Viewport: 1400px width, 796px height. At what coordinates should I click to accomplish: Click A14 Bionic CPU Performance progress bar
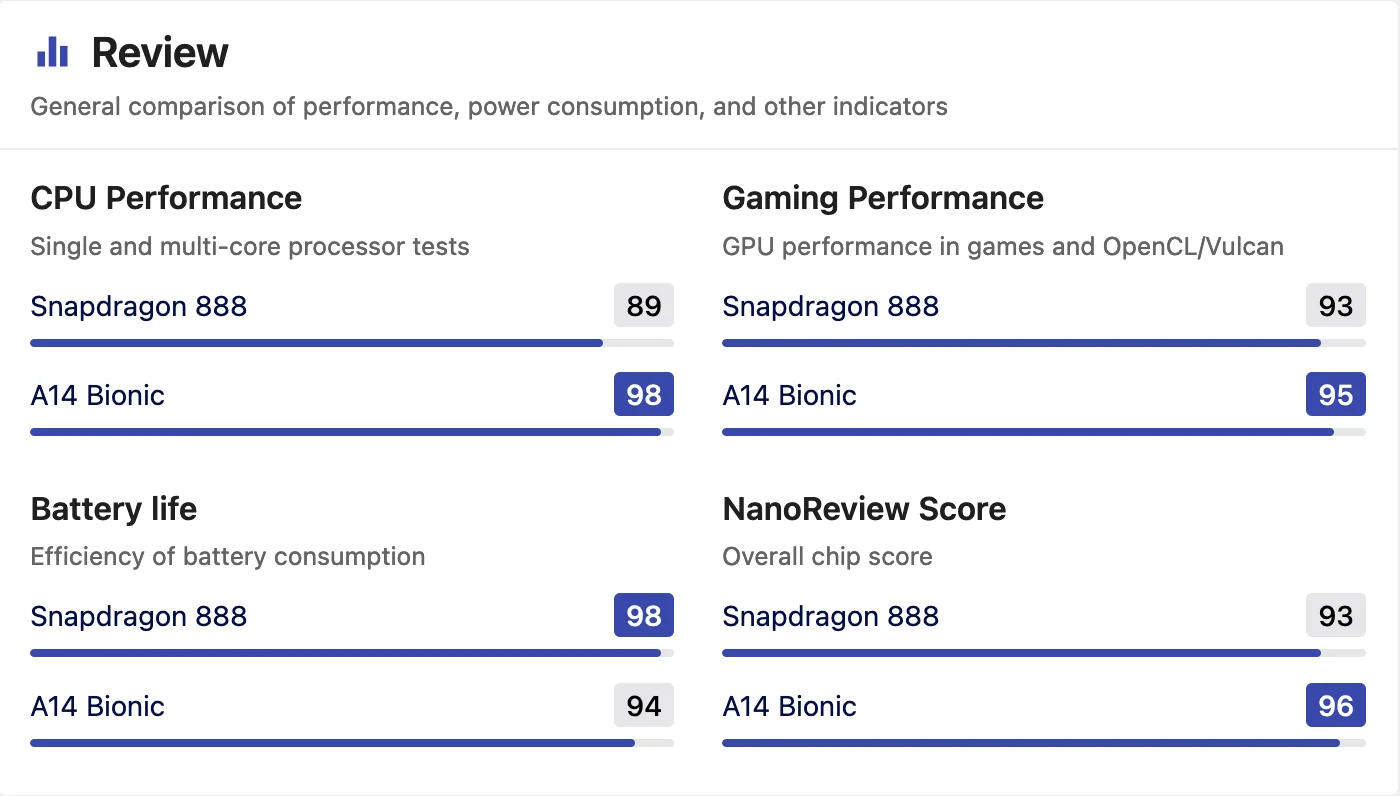352,432
